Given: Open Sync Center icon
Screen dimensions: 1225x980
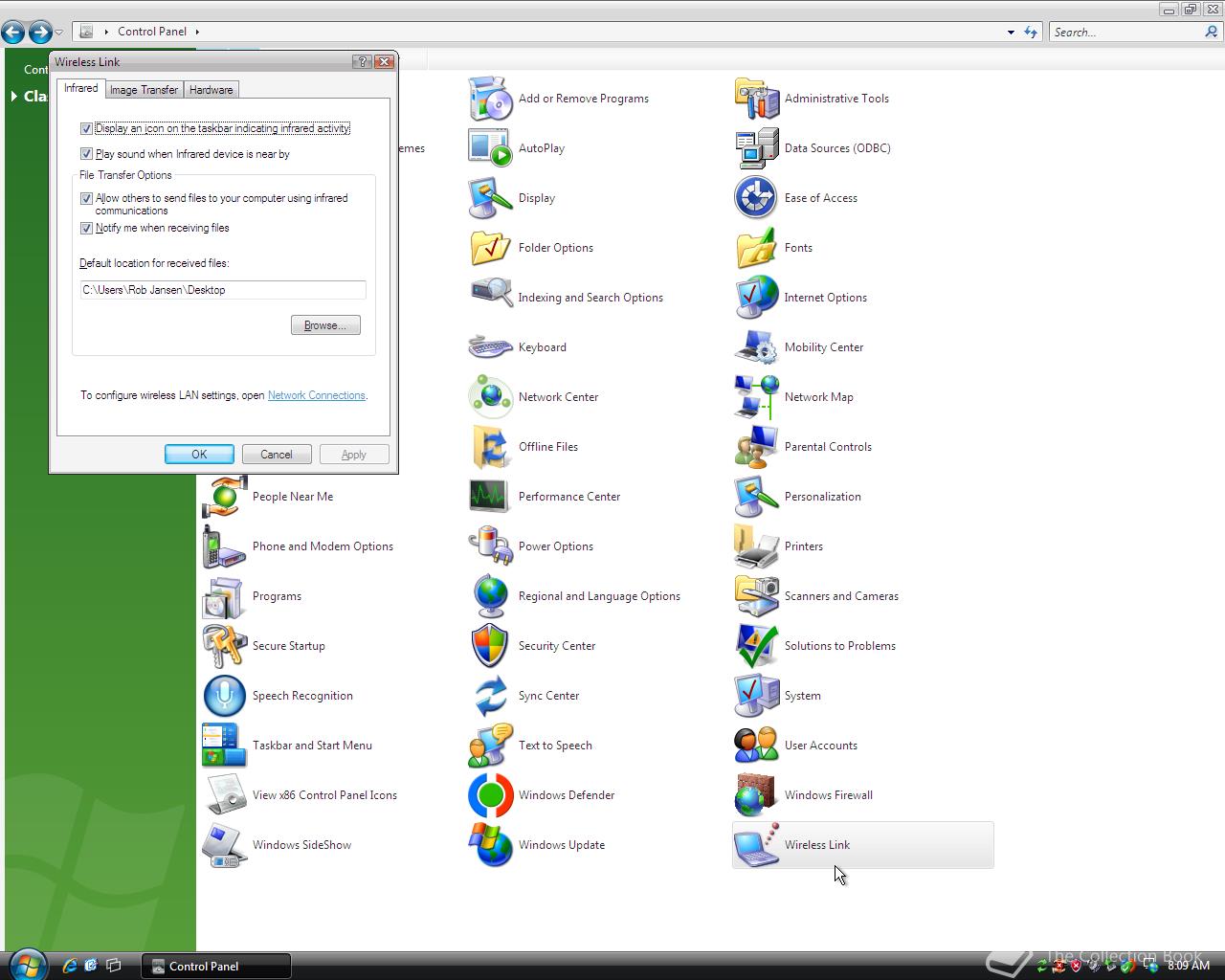Looking at the screenshot, I should click(x=491, y=696).
